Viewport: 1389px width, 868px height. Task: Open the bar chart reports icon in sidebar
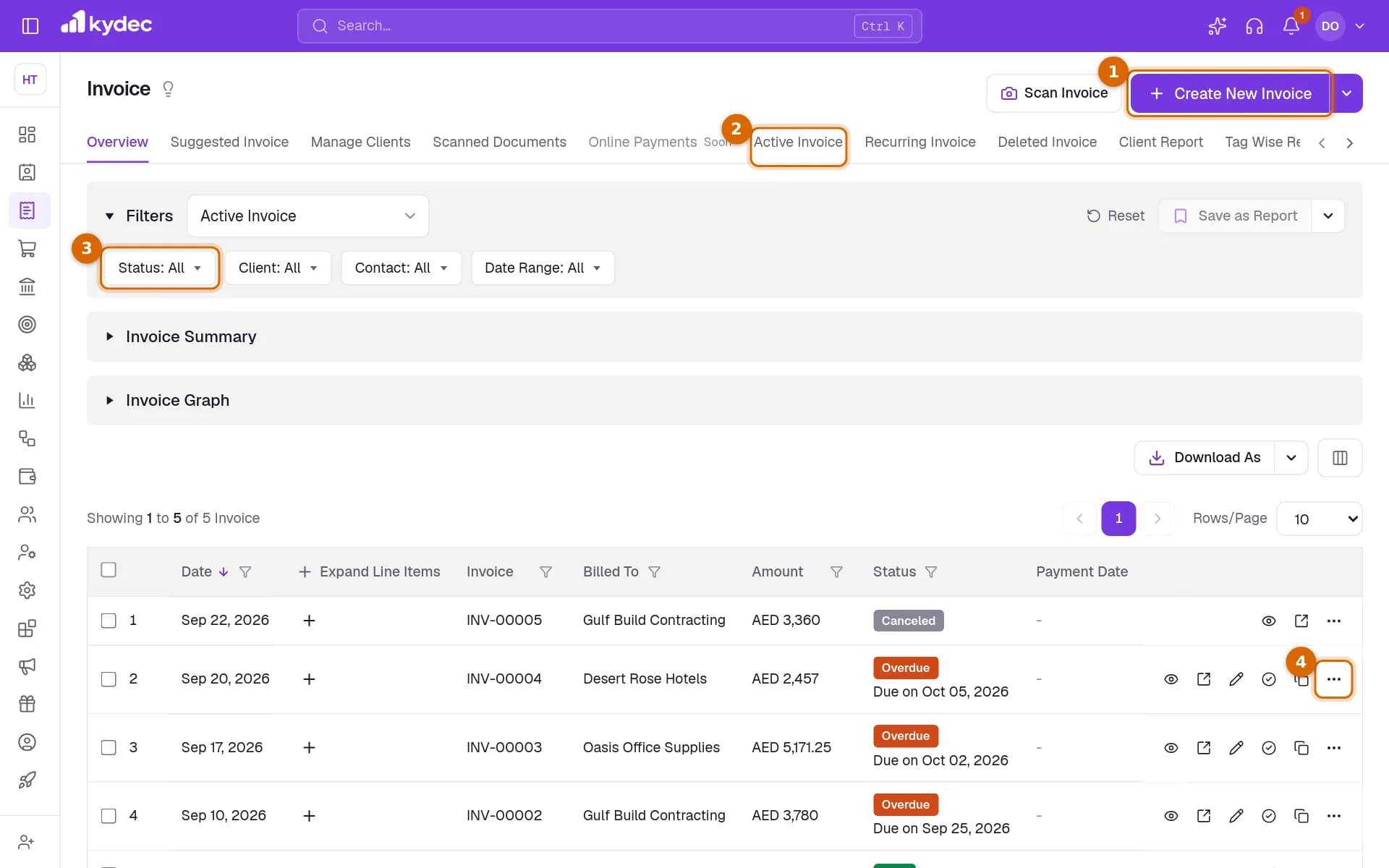pyautogui.click(x=27, y=400)
